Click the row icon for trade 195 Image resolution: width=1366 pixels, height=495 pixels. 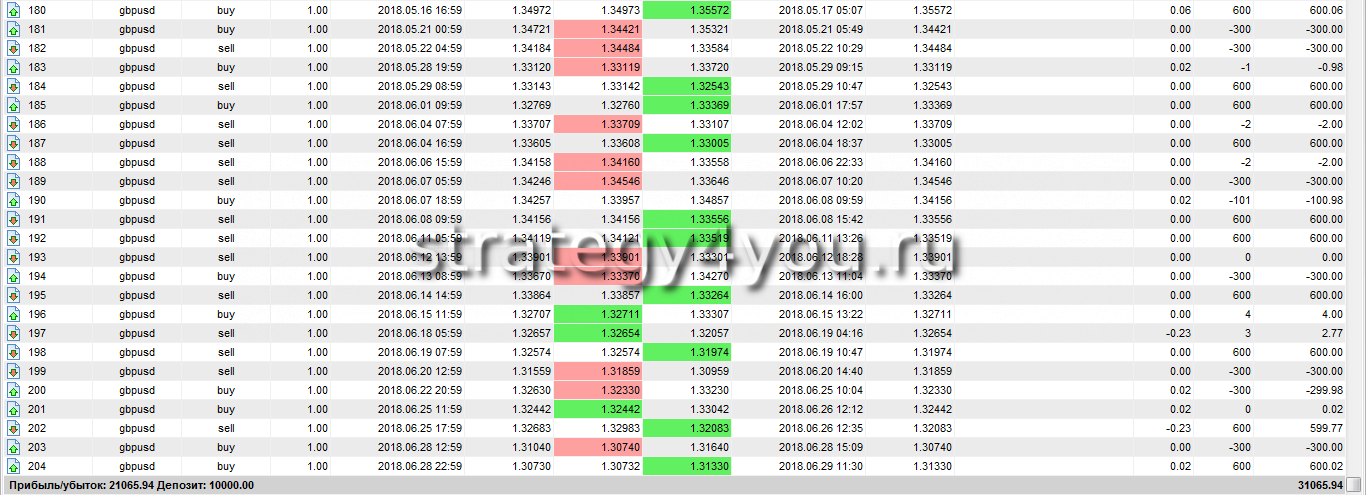click(13, 295)
